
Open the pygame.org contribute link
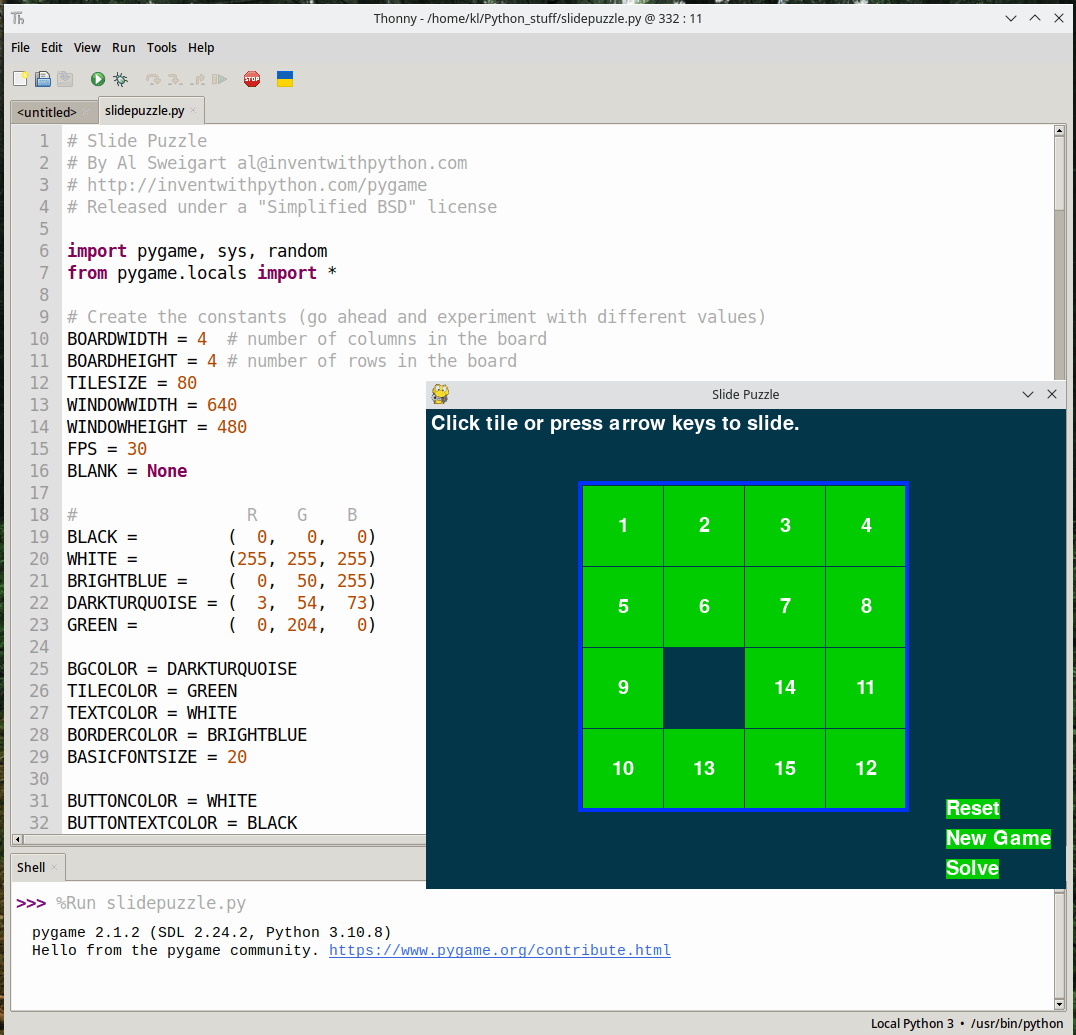[x=499, y=950]
